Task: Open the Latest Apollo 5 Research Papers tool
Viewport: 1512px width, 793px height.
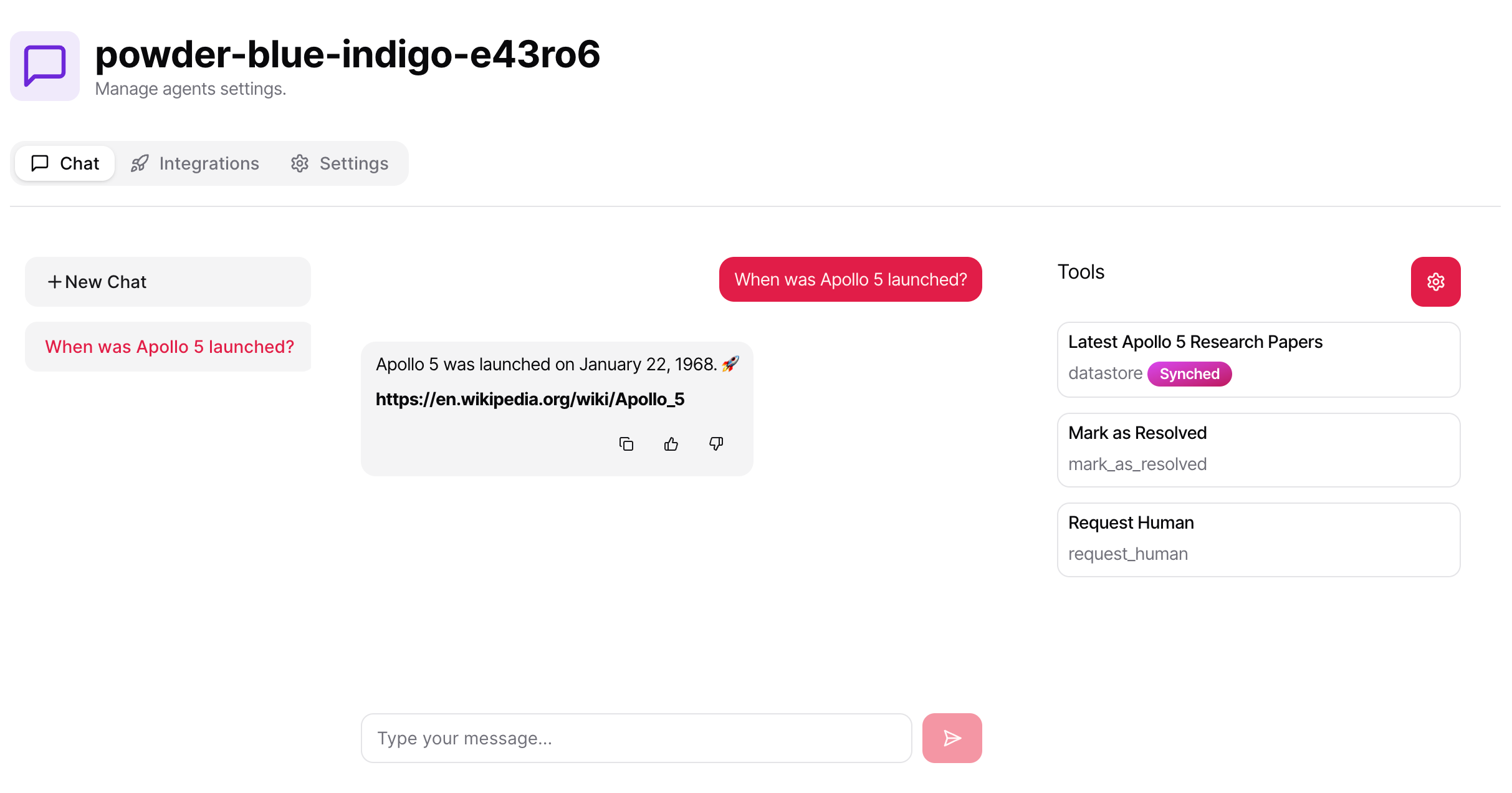Action: tap(1258, 360)
